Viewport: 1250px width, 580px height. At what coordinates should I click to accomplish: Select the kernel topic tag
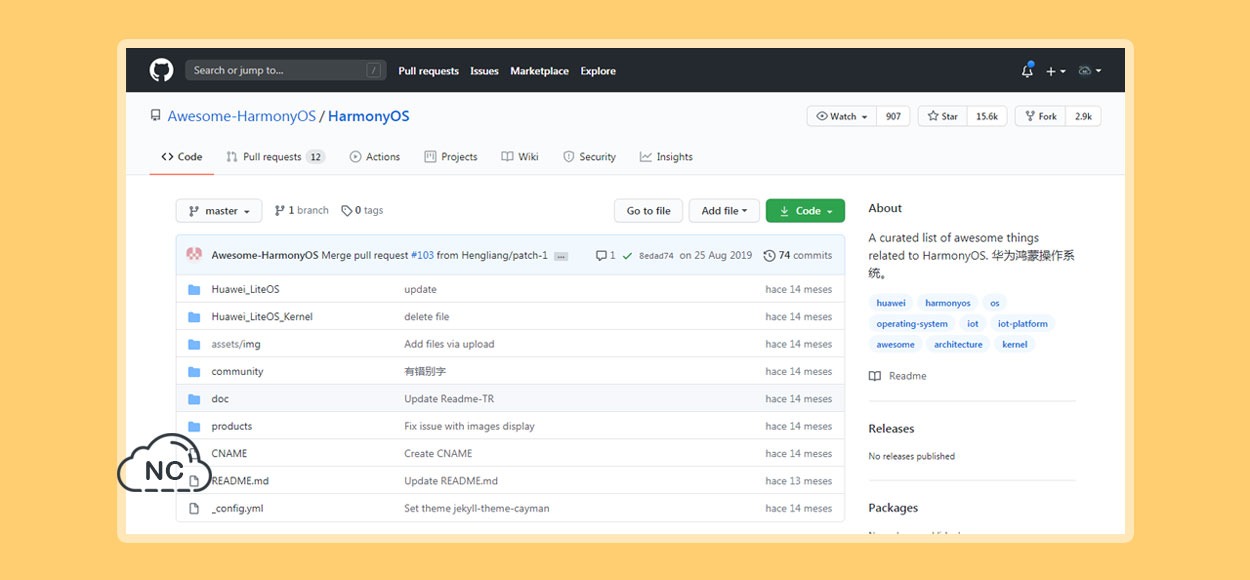(x=1015, y=345)
